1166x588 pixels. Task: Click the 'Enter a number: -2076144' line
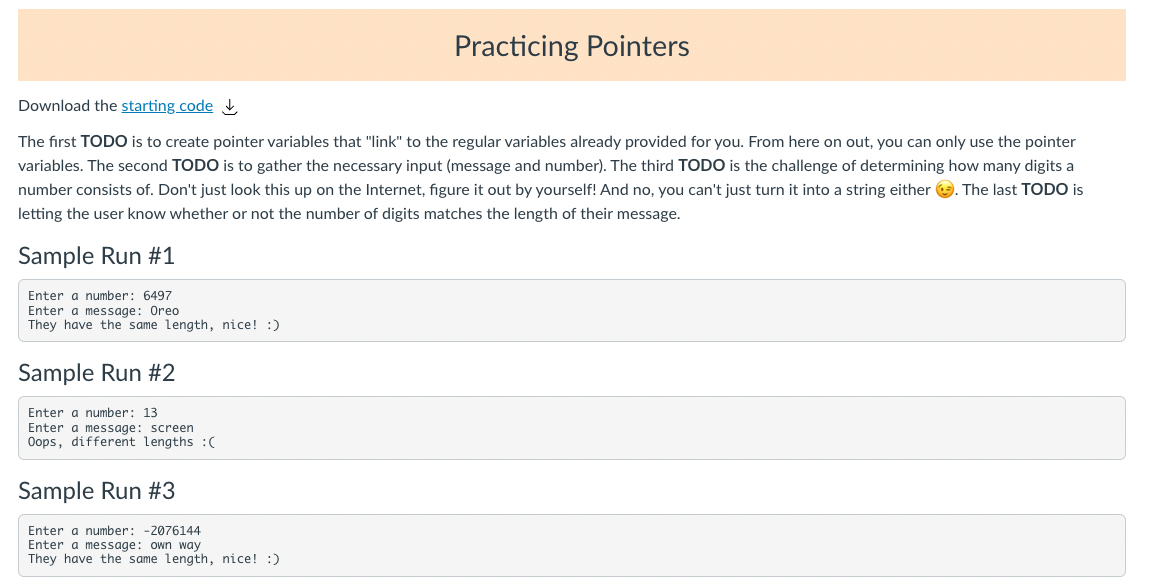click(x=115, y=531)
